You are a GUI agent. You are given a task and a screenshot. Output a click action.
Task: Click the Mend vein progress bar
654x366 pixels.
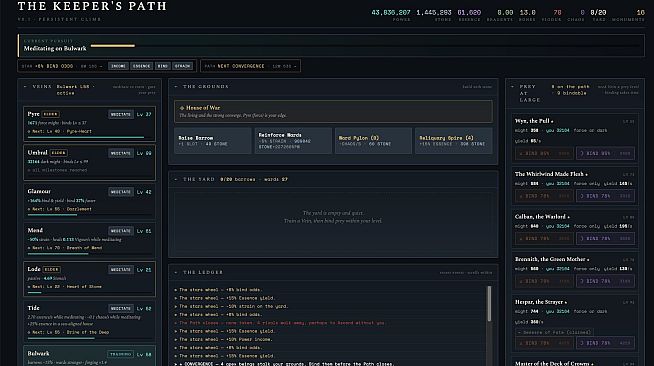[x=89, y=253]
